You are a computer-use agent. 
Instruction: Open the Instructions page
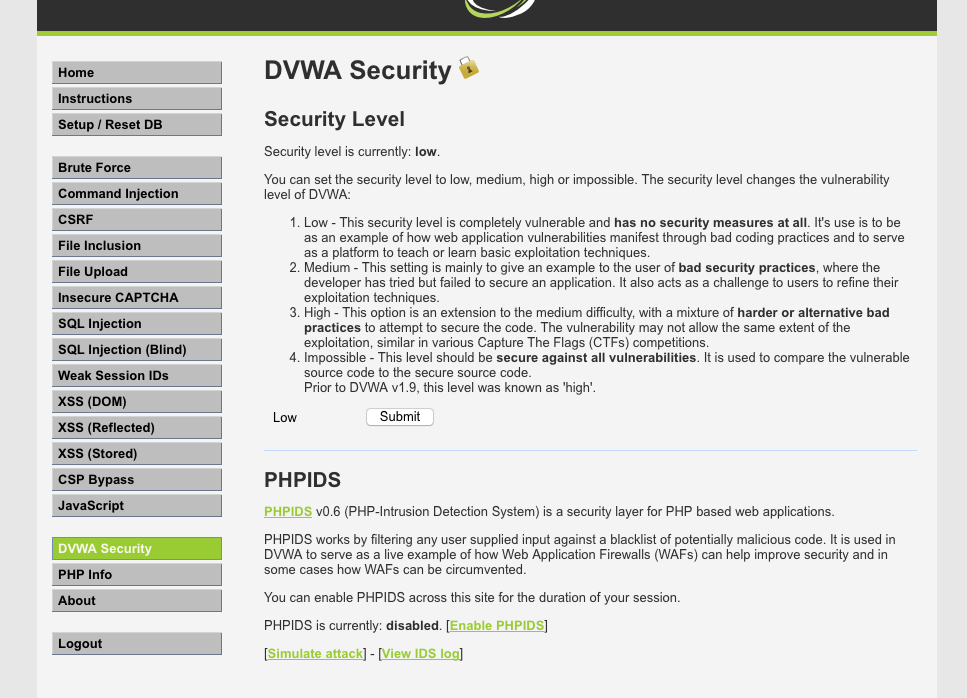click(137, 98)
